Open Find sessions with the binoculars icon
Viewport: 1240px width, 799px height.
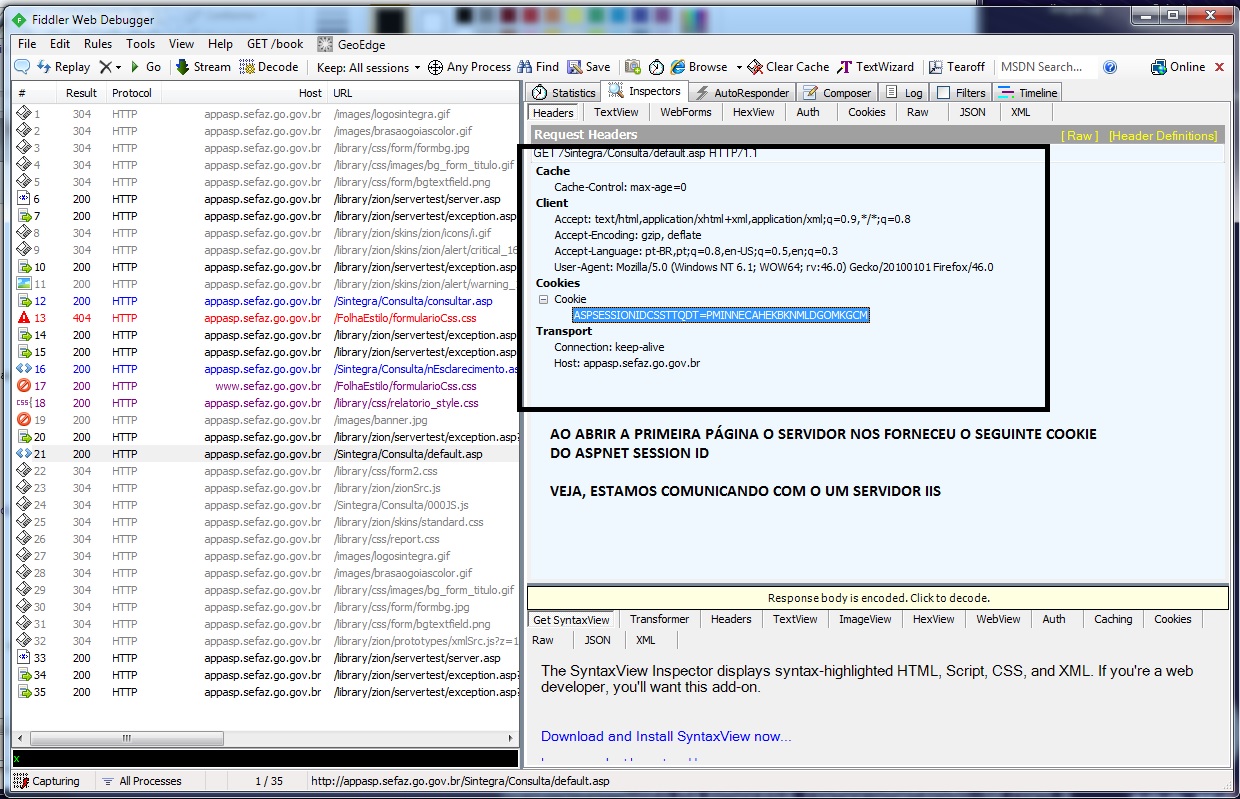(538, 67)
